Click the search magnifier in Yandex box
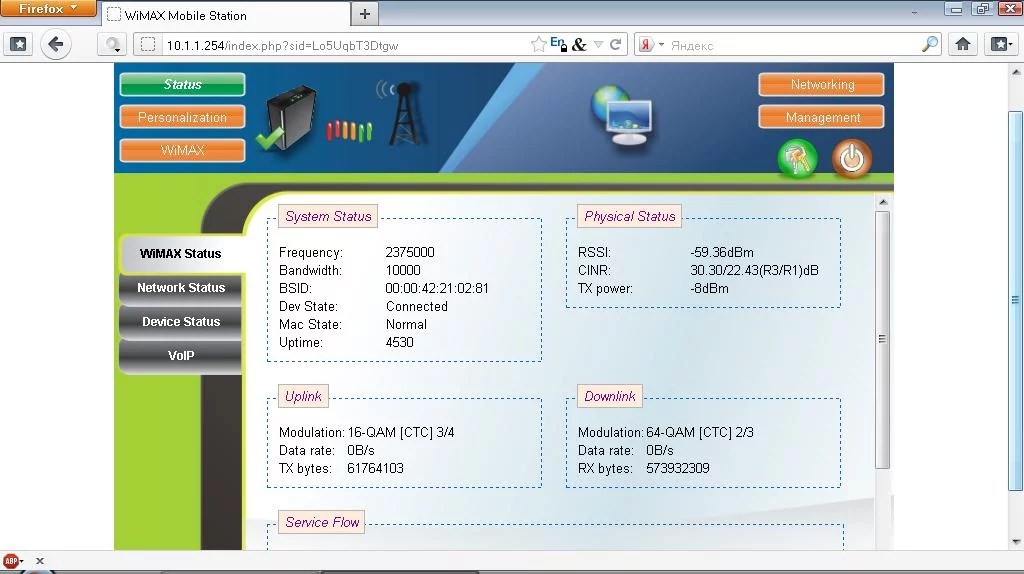1024x574 pixels. [x=929, y=44]
